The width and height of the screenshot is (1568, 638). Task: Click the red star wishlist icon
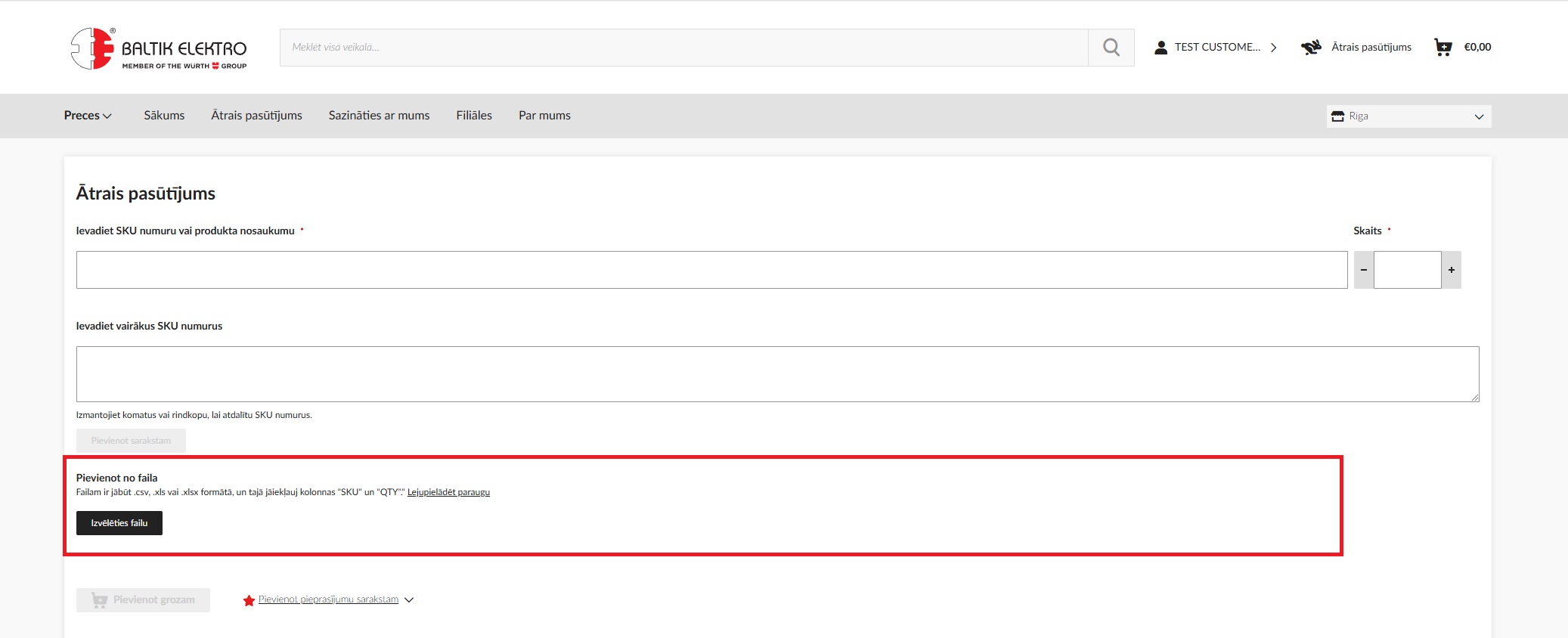tap(249, 600)
